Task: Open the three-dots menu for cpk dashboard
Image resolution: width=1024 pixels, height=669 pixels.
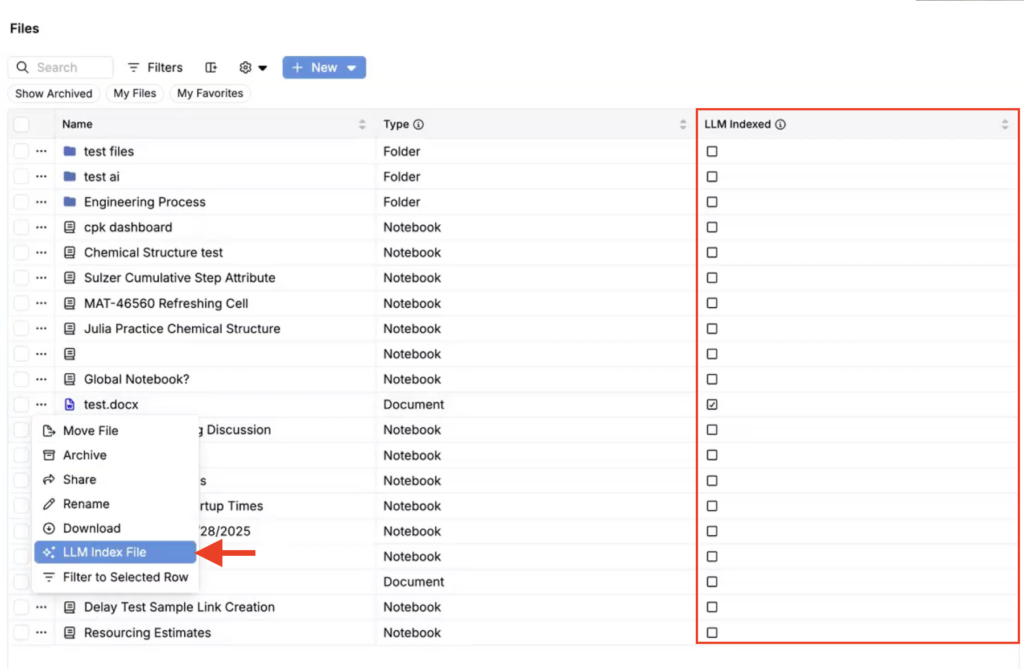Action: (x=41, y=227)
